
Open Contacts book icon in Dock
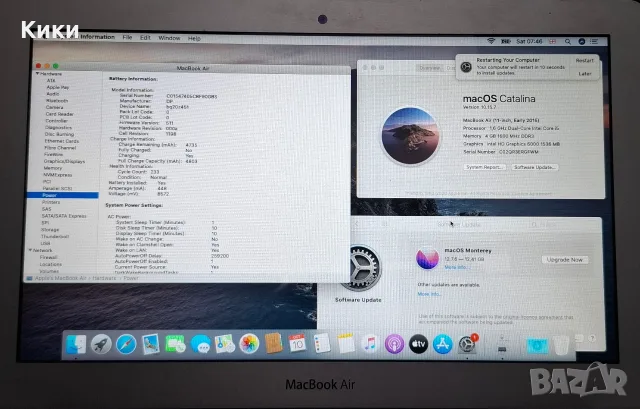point(273,343)
